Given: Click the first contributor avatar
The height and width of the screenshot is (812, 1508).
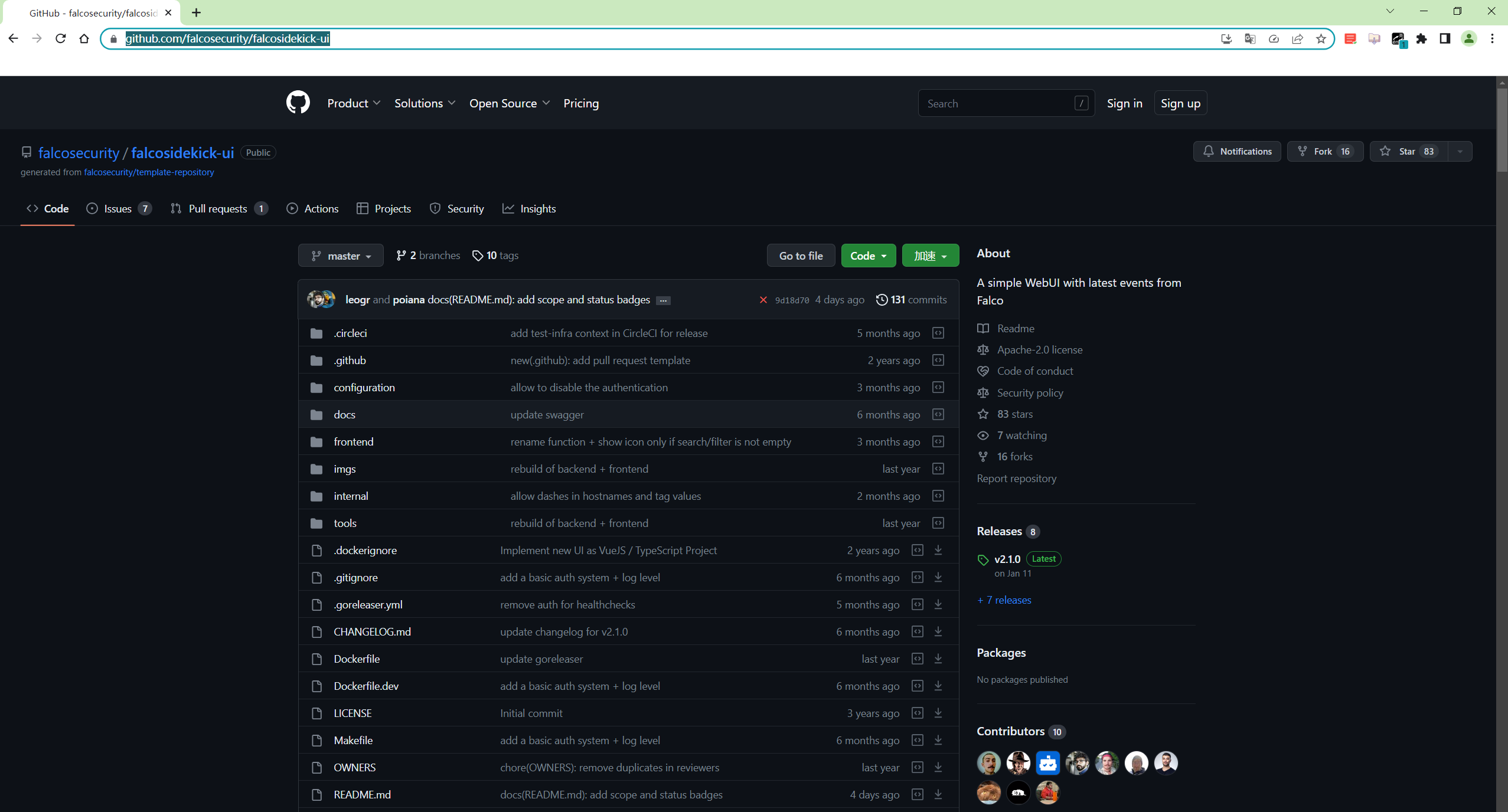Looking at the screenshot, I should pos(988,762).
